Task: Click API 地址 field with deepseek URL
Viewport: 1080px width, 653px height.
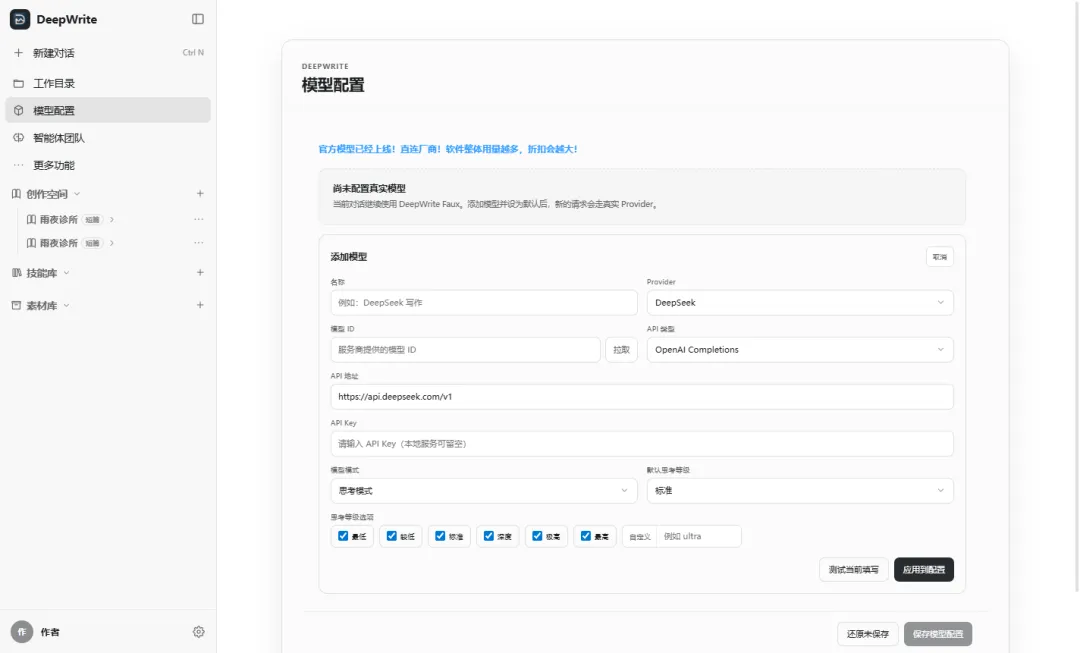Action: [x=642, y=397]
